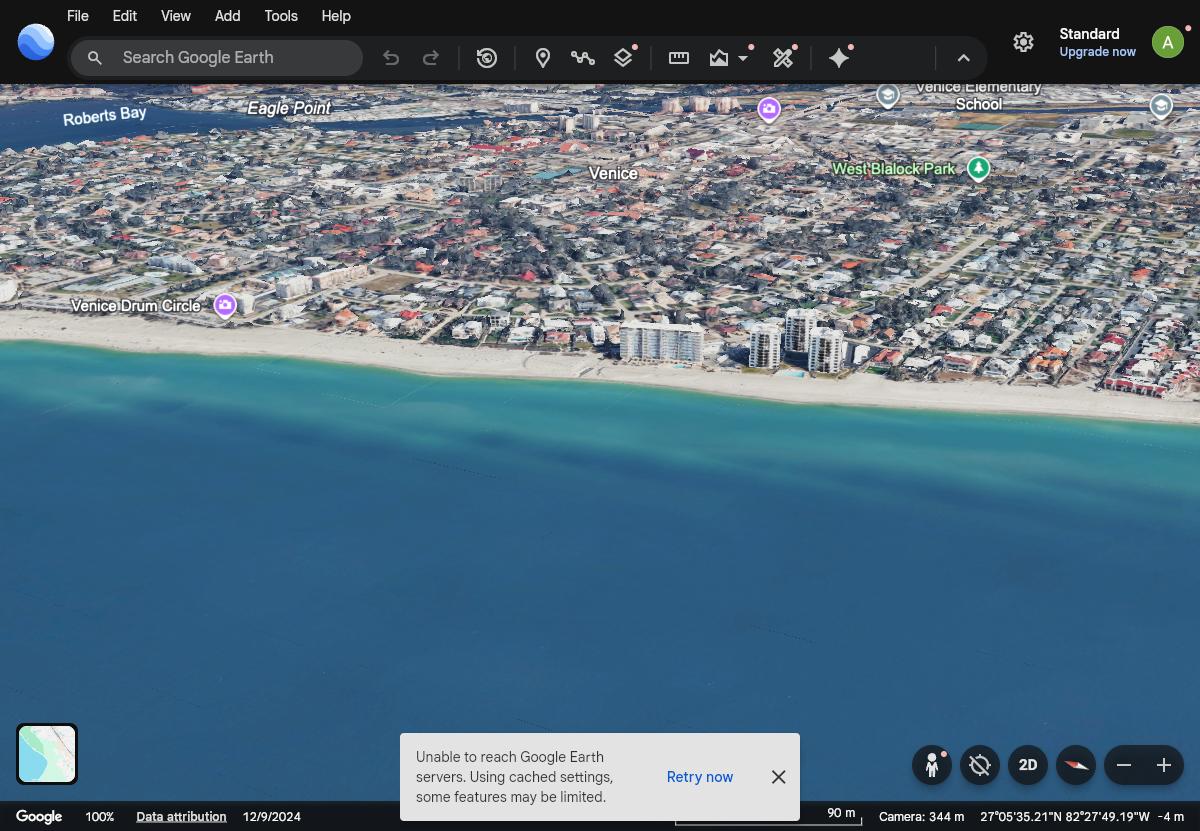The image size is (1200, 831).
Task: Reset orientation with the compass
Action: (1076, 765)
